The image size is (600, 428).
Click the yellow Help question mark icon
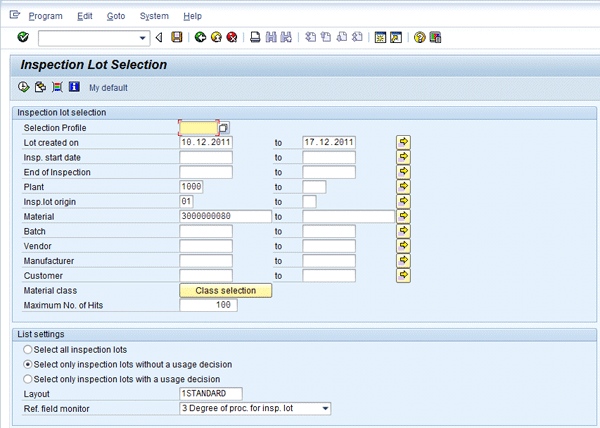(x=420, y=37)
